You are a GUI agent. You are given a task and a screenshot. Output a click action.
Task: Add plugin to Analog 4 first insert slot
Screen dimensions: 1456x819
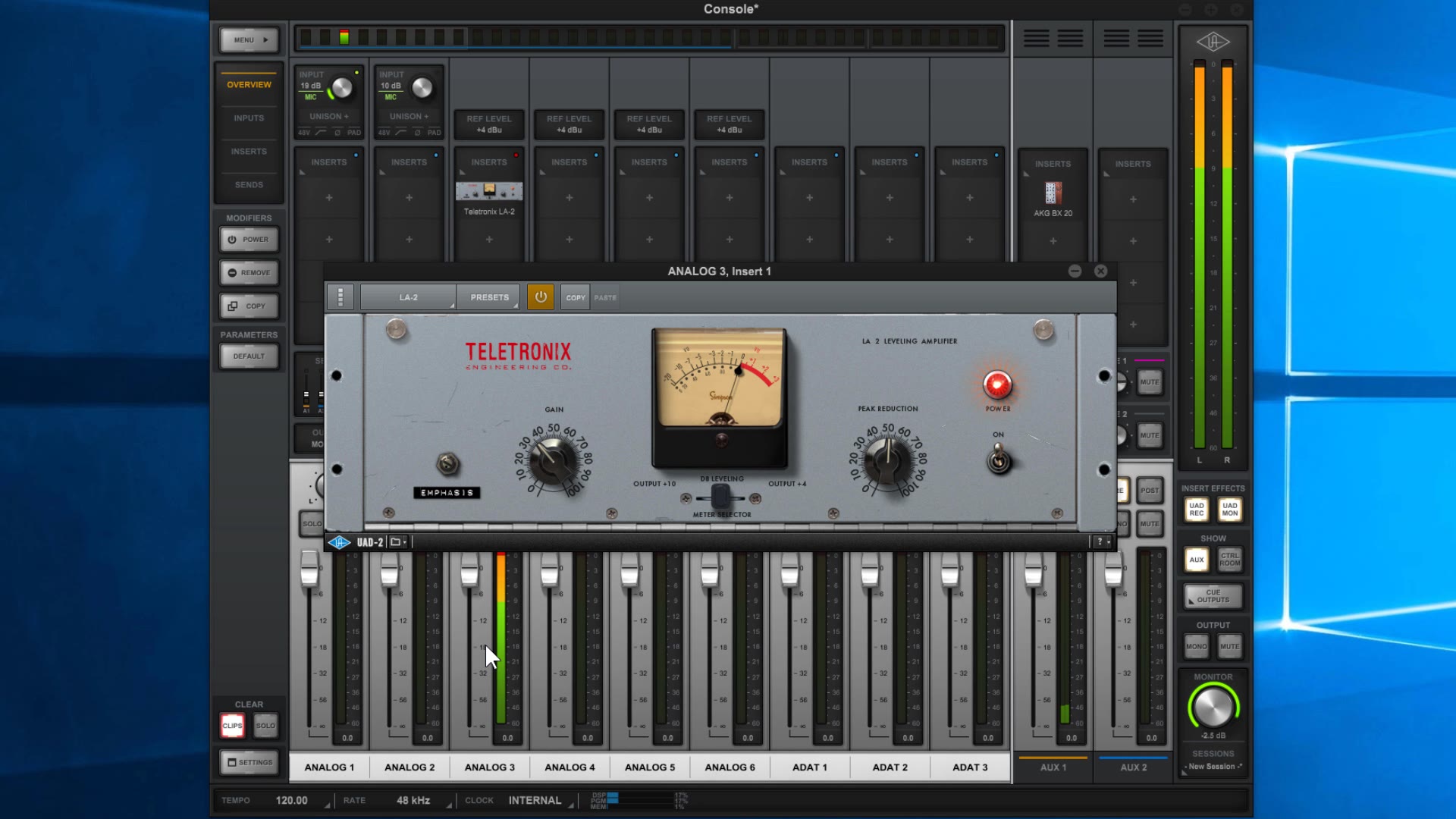[570, 198]
